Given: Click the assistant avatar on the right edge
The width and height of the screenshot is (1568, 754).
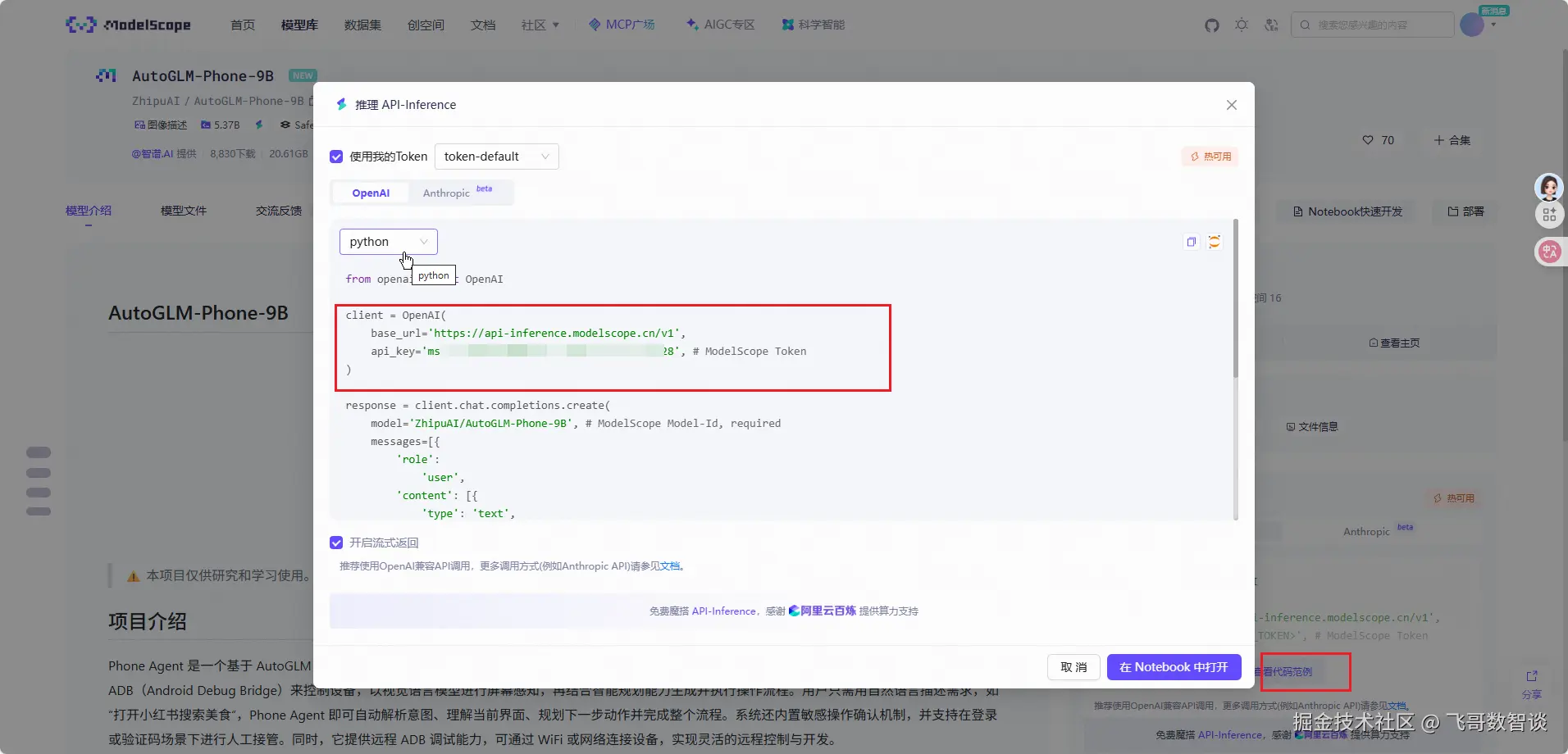Looking at the screenshot, I should [1549, 188].
